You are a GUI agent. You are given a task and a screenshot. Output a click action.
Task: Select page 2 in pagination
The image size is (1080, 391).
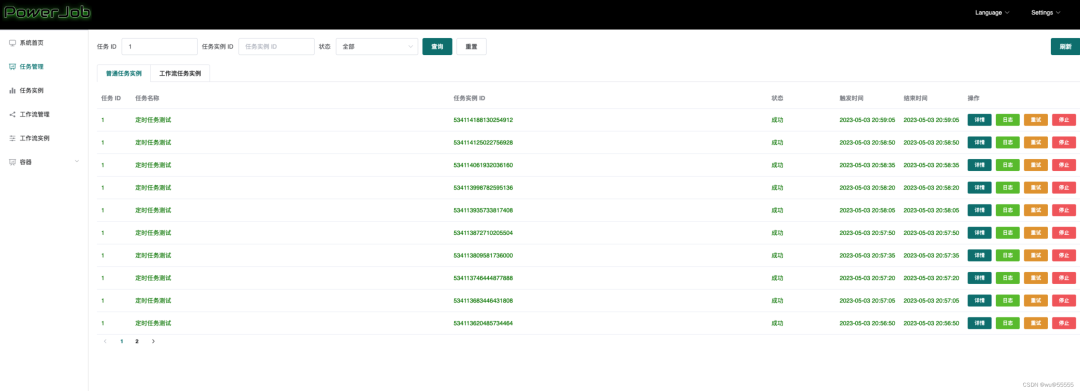(136, 341)
